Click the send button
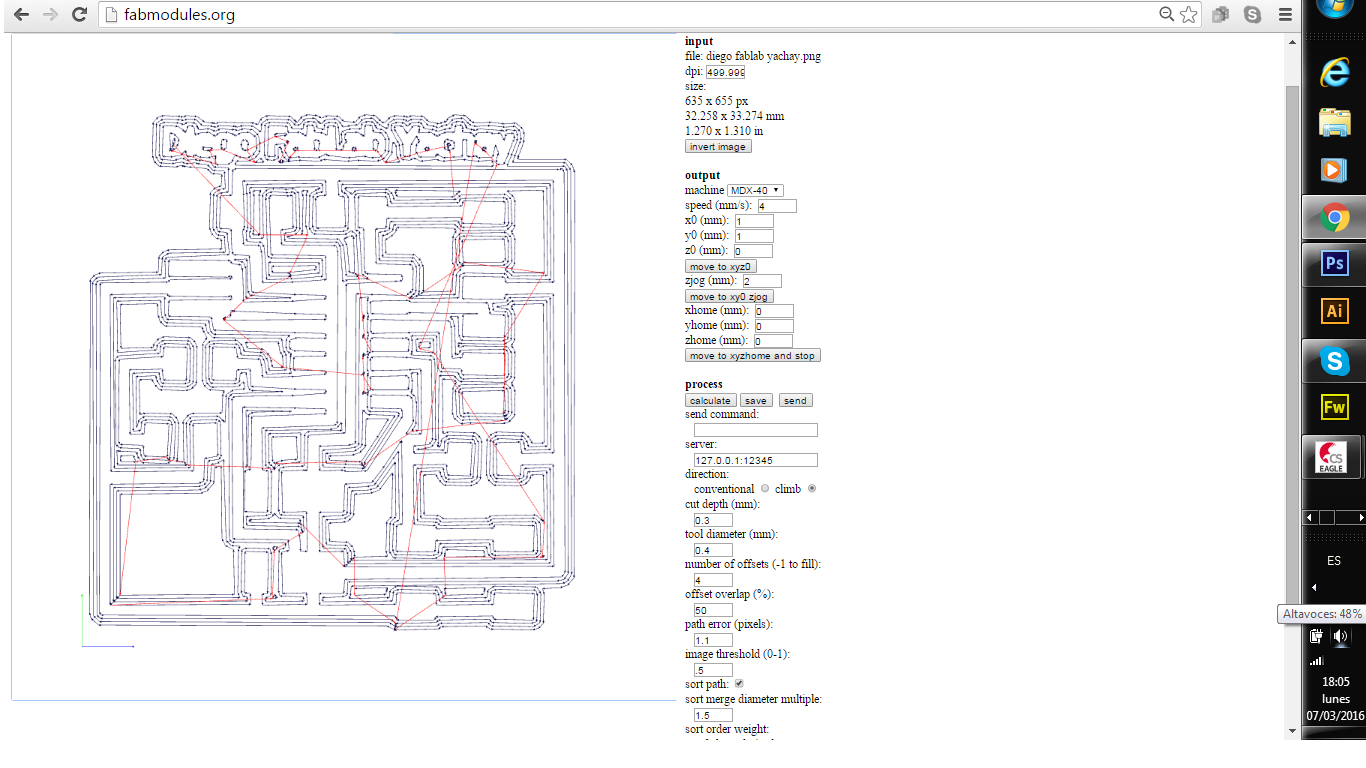1366x768 pixels. pos(795,400)
